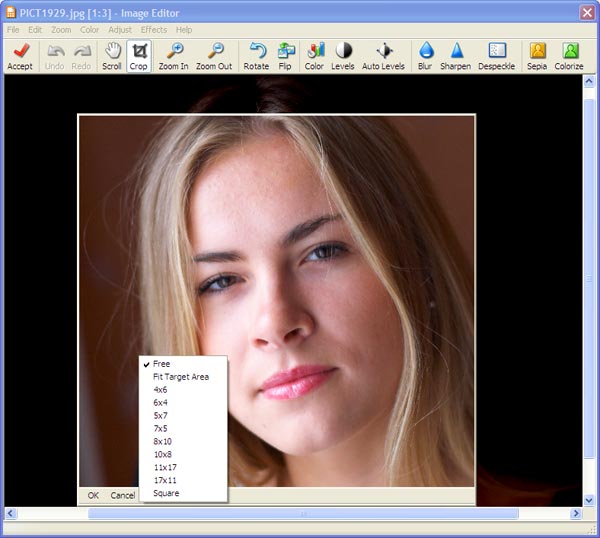Open the Help menu
Image resolution: width=600 pixels, height=538 pixels.
[x=184, y=30]
